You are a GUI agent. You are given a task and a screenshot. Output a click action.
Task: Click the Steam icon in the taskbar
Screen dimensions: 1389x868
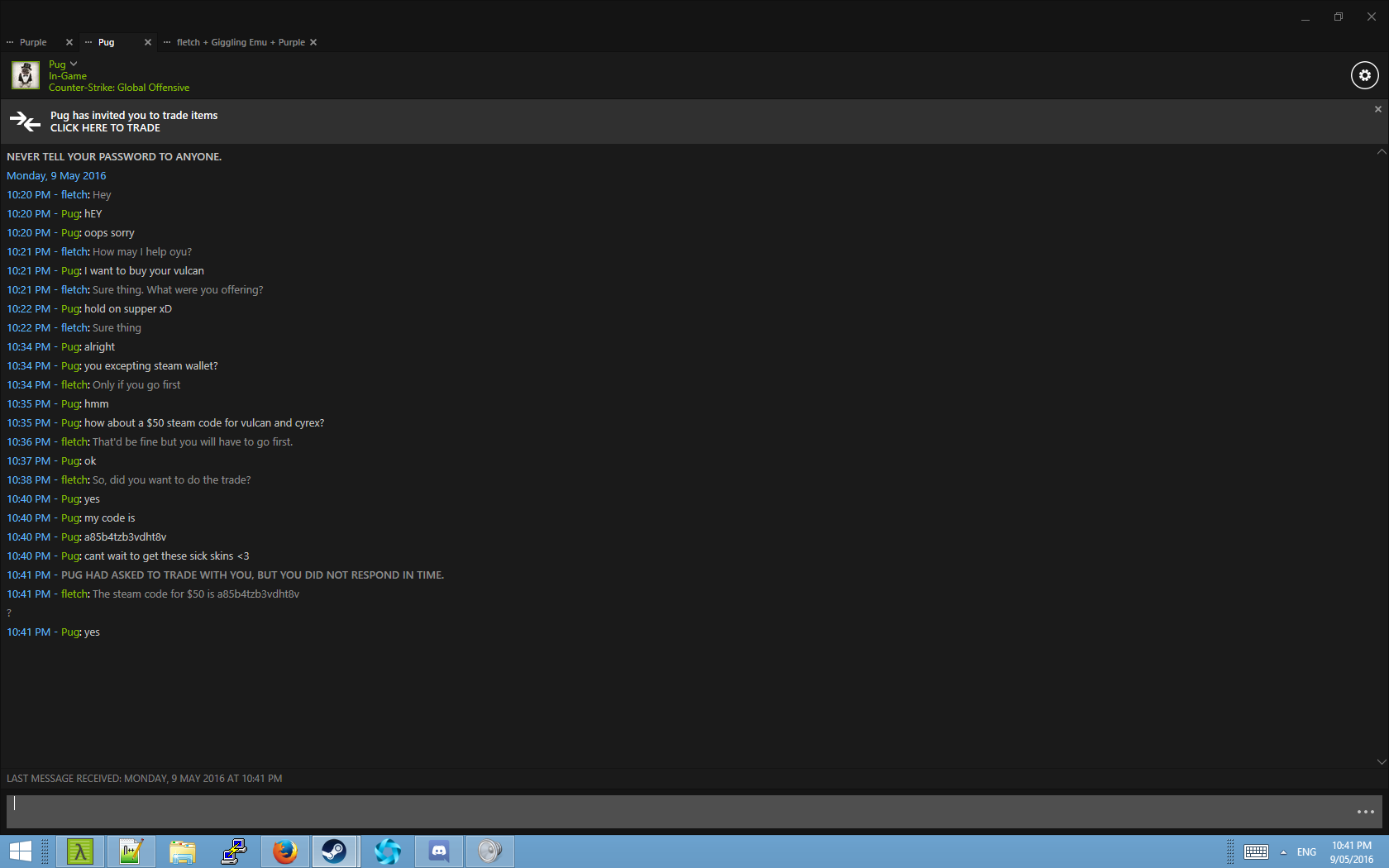pyautogui.click(x=335, y=851)
